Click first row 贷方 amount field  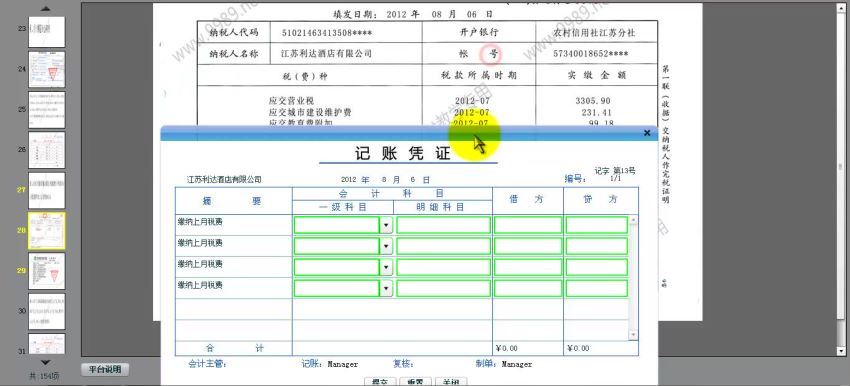[x=597, y=225]
